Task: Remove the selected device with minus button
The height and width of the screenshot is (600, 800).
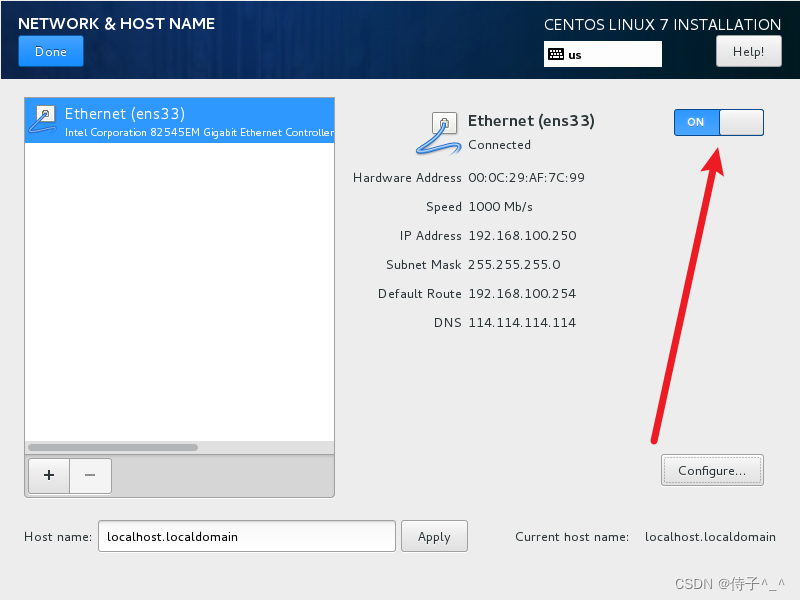Action: 90,476
